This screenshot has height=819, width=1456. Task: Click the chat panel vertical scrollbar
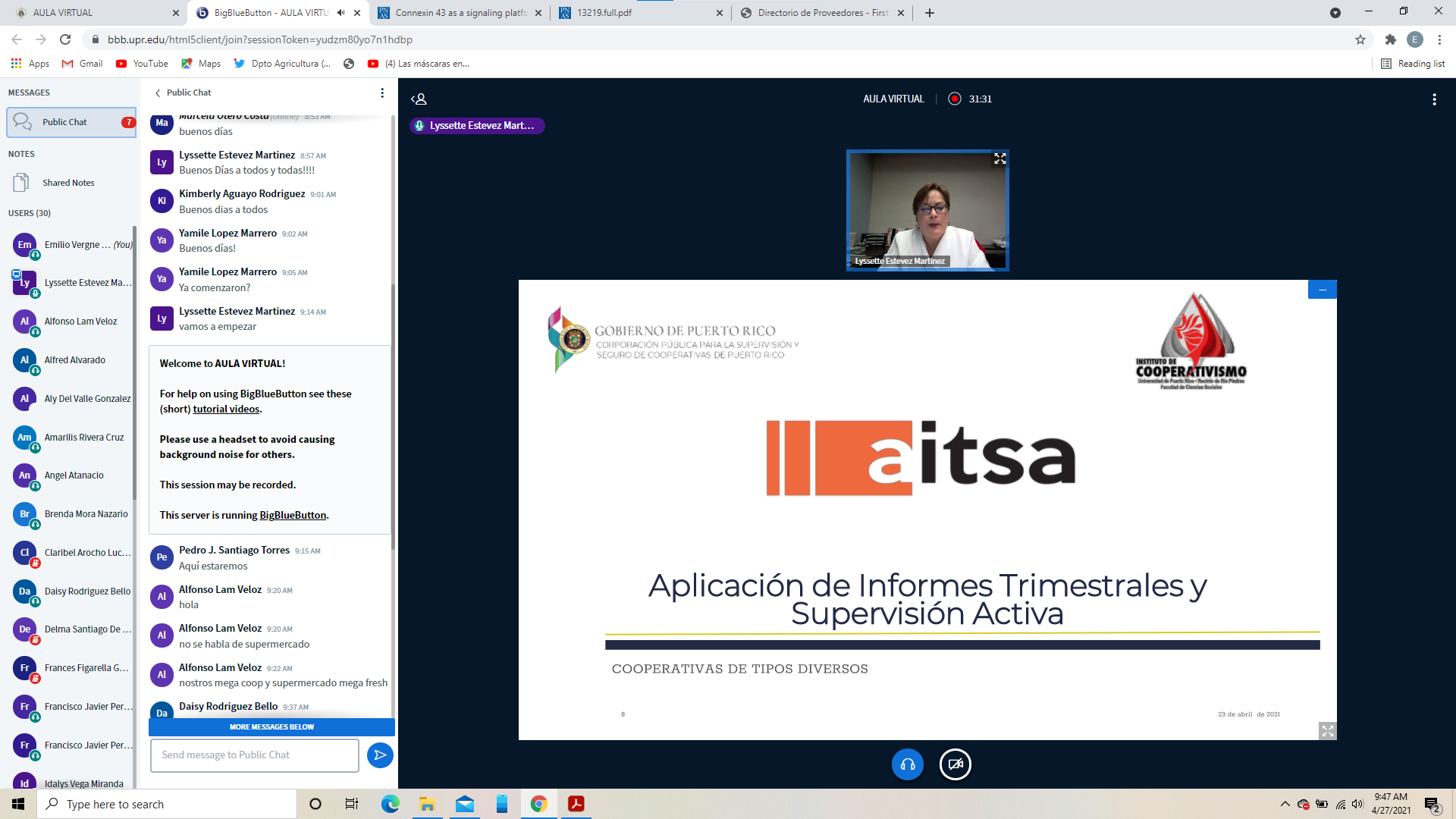click(x=393, y=417)
